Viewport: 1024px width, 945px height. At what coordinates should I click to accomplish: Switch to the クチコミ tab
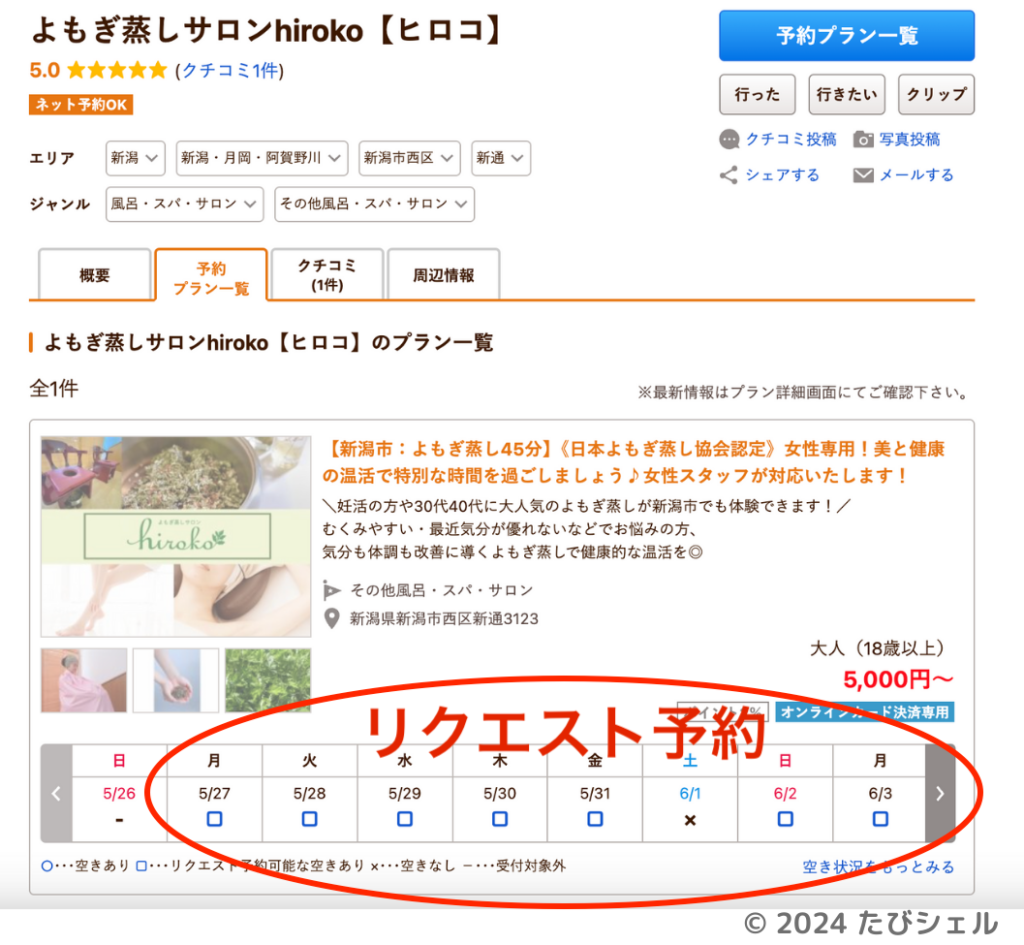point(328,274)
